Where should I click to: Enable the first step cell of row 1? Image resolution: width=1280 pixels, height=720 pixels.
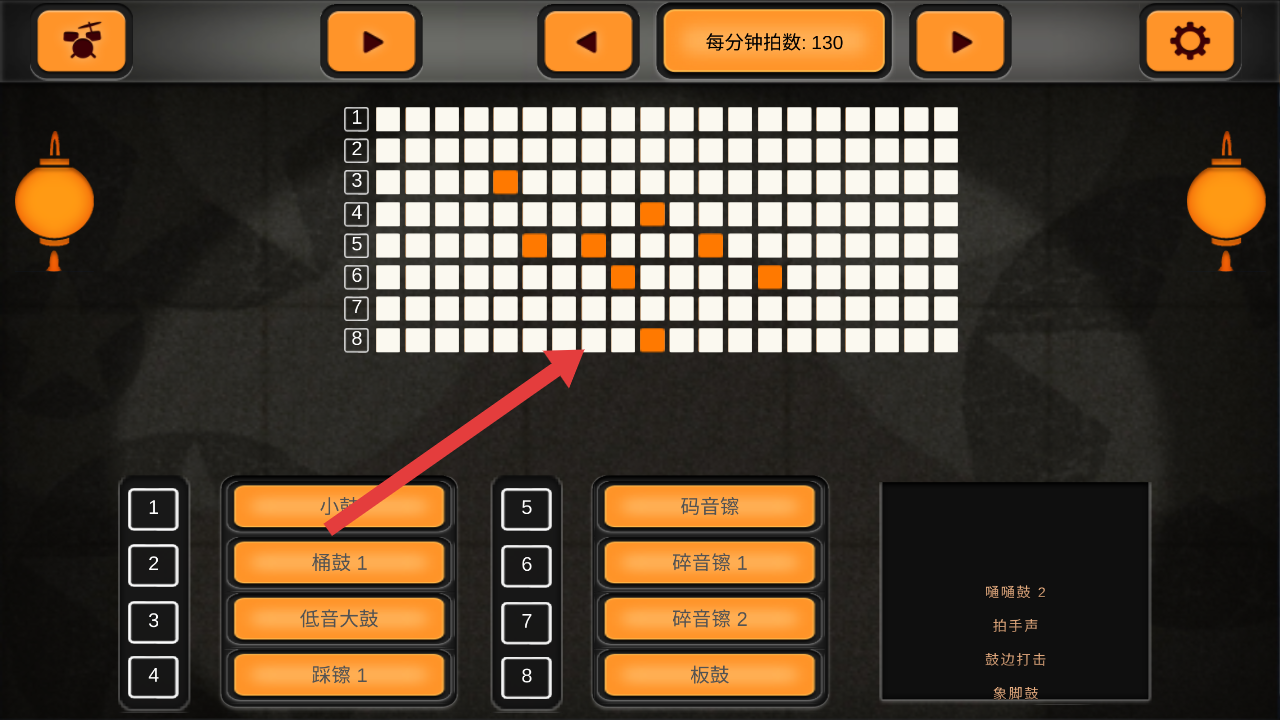[388, 119]
